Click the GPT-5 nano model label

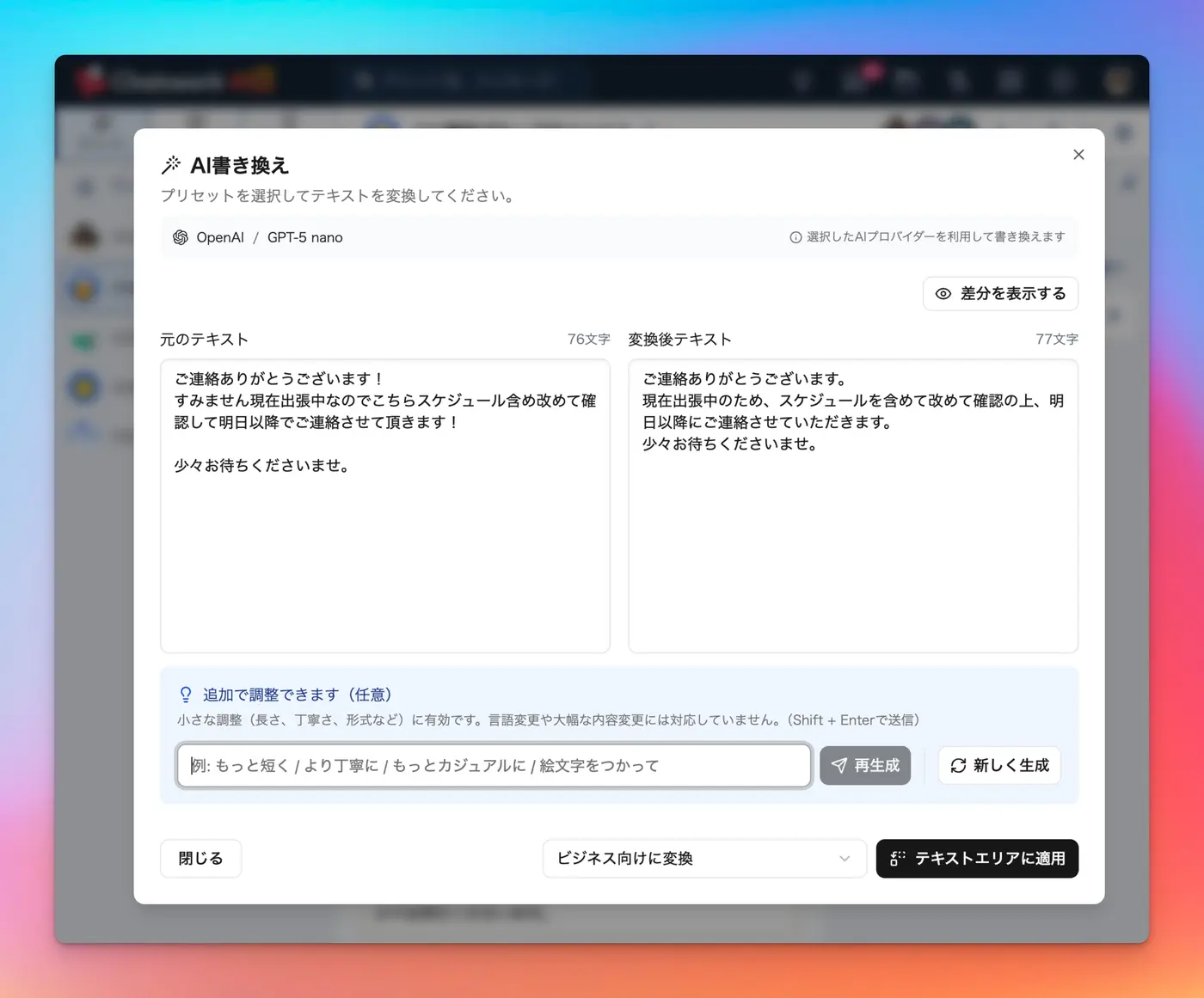click(304, 237)
